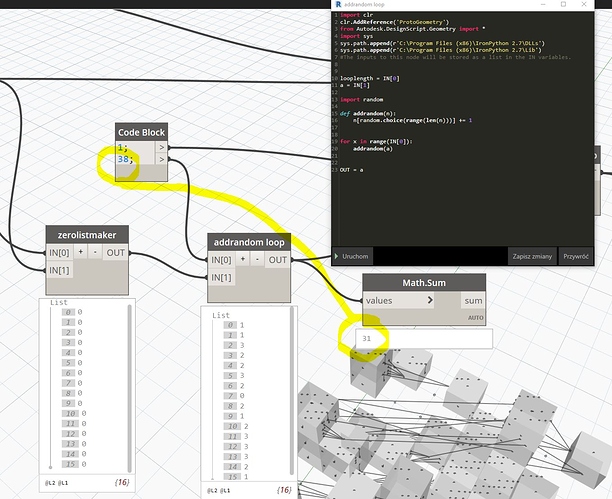Click the Przywróć button
Viewport: 612px width, 499px height.
point(576,257)
